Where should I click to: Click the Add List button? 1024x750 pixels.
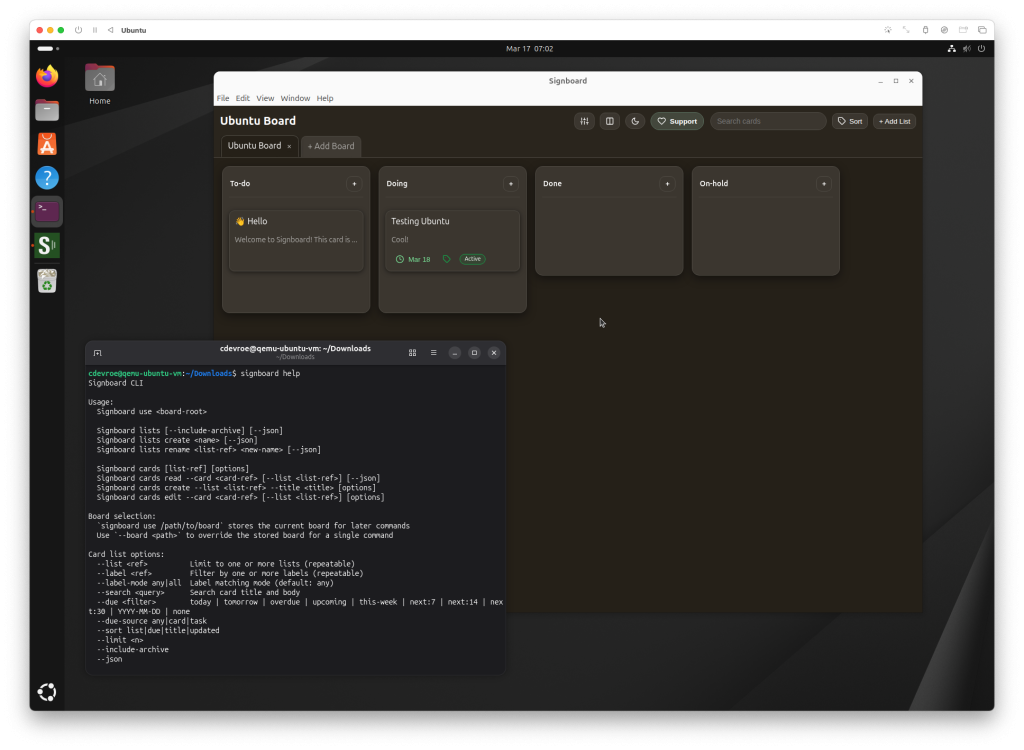(894, 121)
